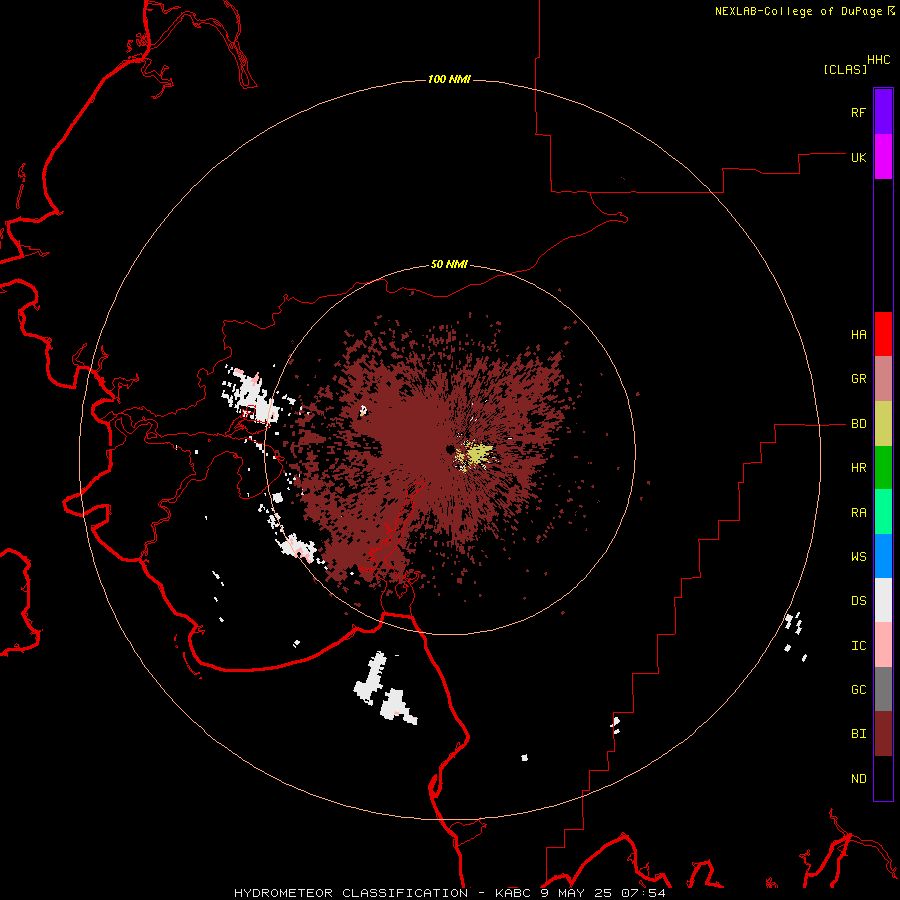
Task: Click the GC gray legend swatch
Action: [x=883, y=689]
